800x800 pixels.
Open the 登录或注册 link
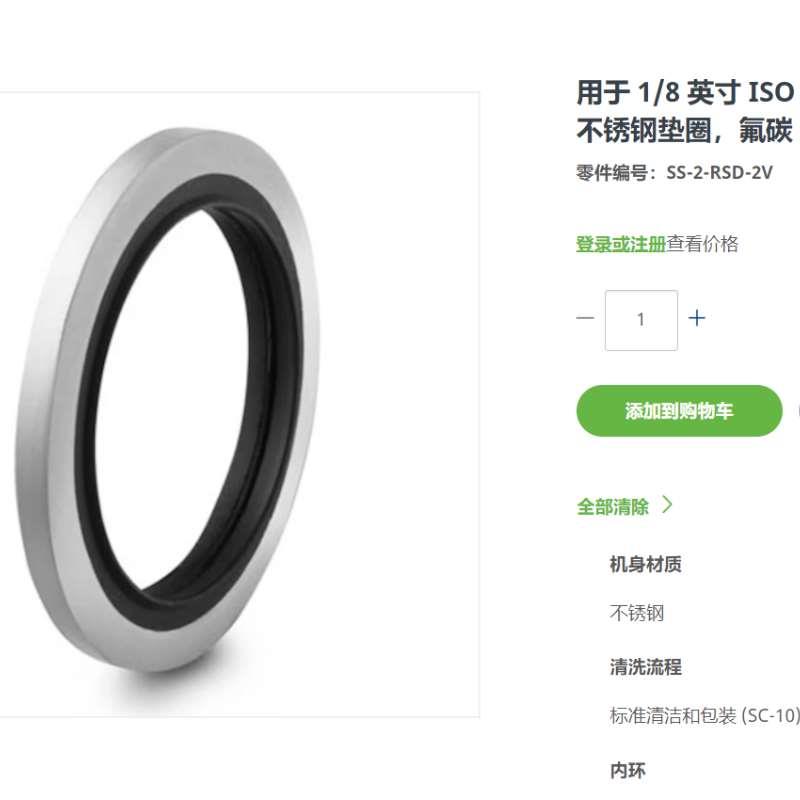tap(621, 244)
